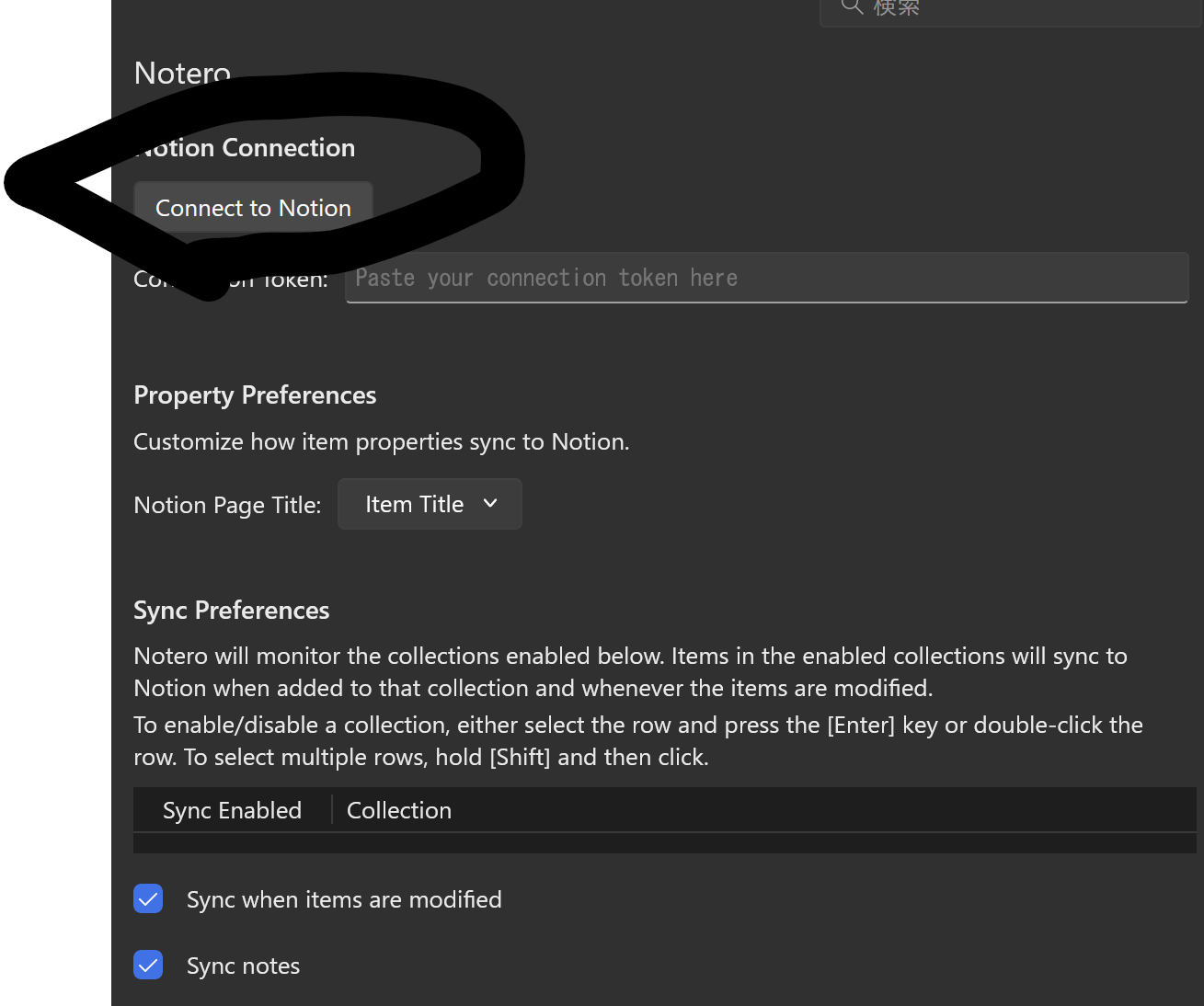Click the Property Preferences section heading
Viewport: 1204px width, 1006px height.
tap(255, 395)
